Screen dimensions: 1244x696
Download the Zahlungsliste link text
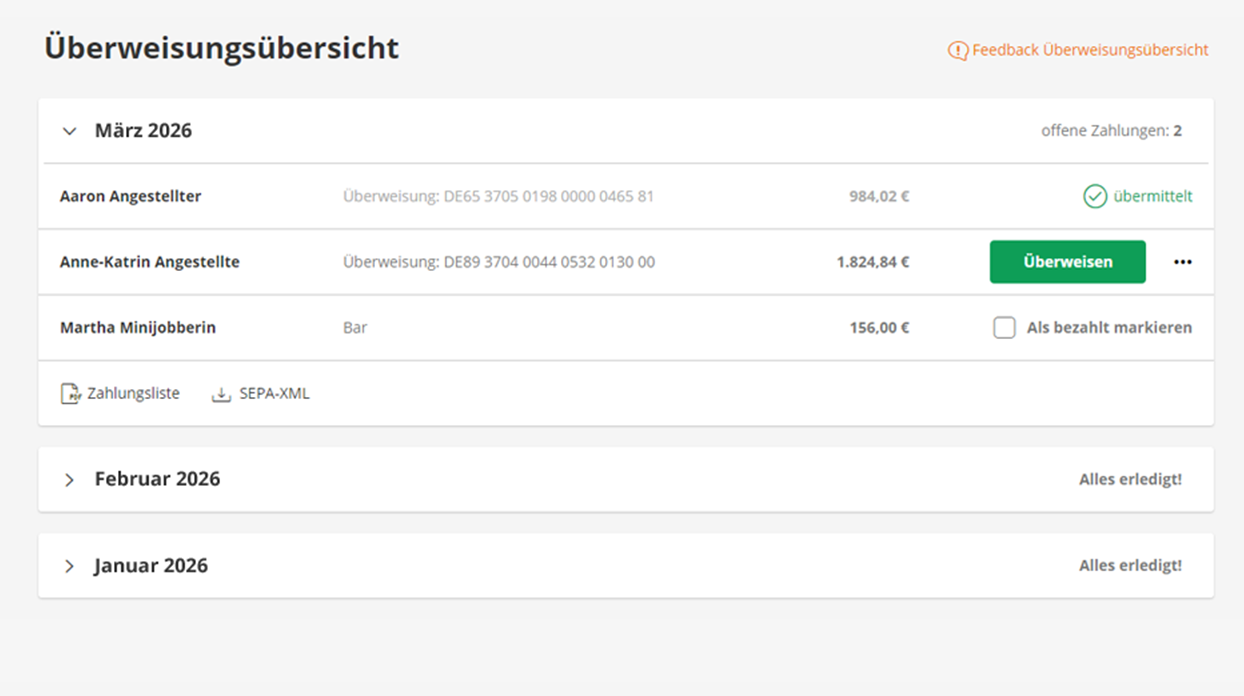133,394
